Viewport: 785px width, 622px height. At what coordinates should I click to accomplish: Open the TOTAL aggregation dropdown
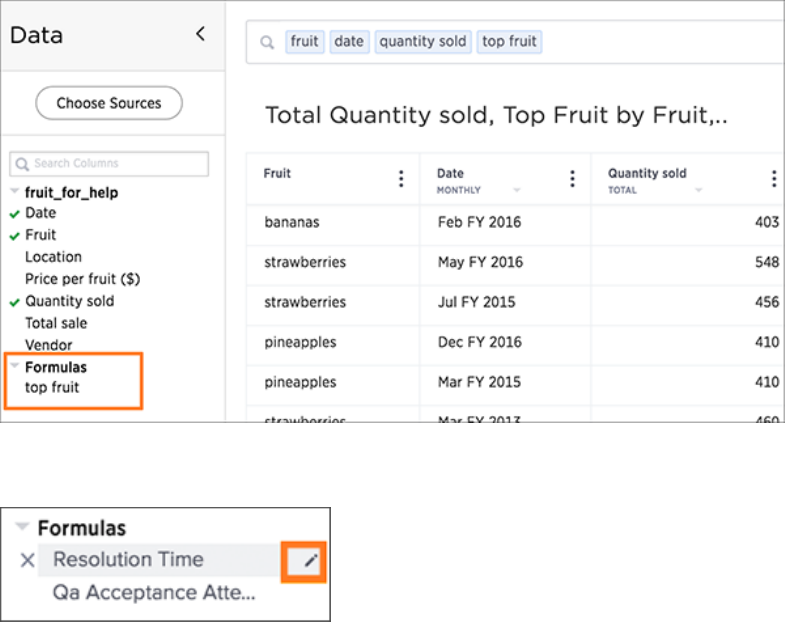coord(698,190)
